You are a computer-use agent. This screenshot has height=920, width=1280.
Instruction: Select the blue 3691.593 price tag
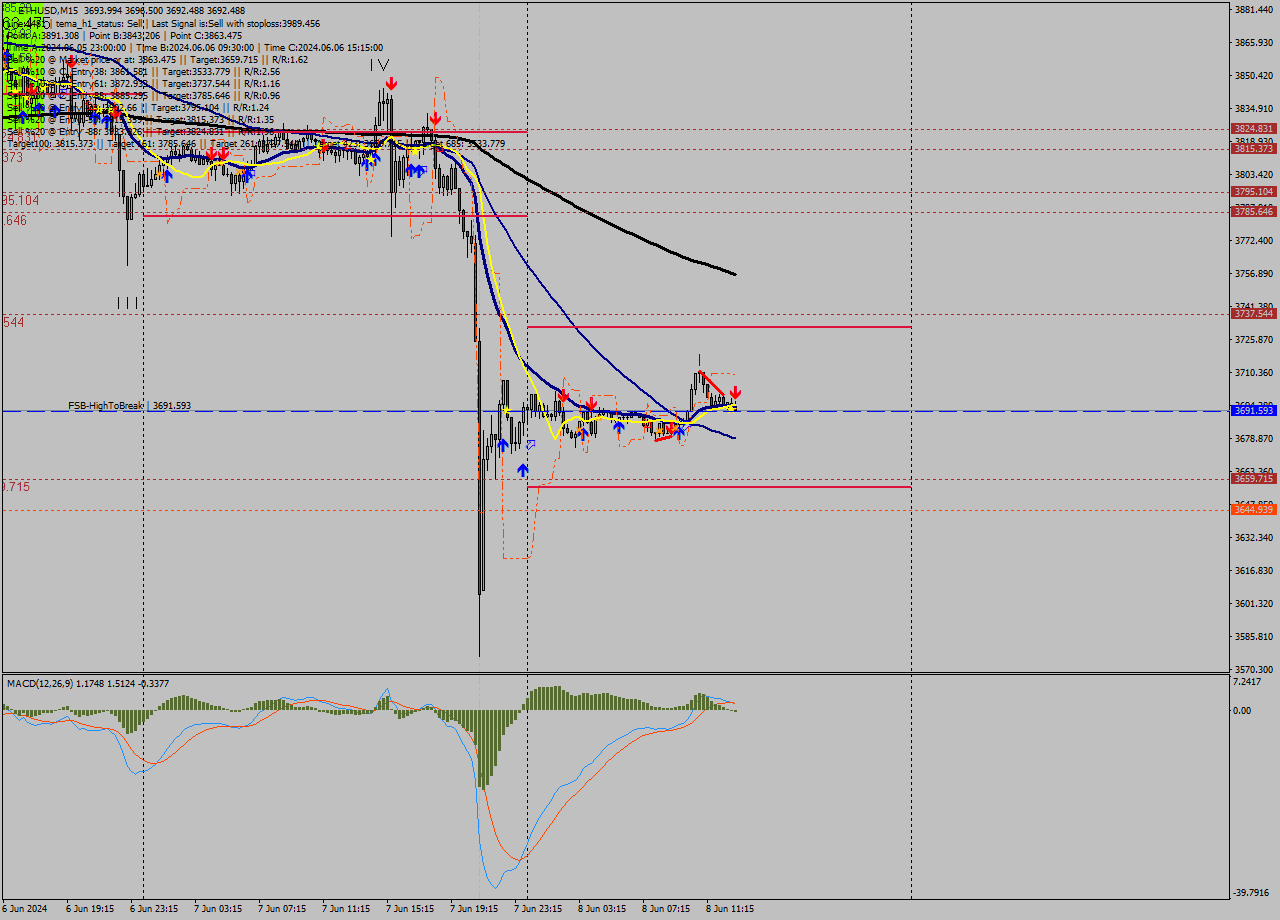coord(1253,411)
